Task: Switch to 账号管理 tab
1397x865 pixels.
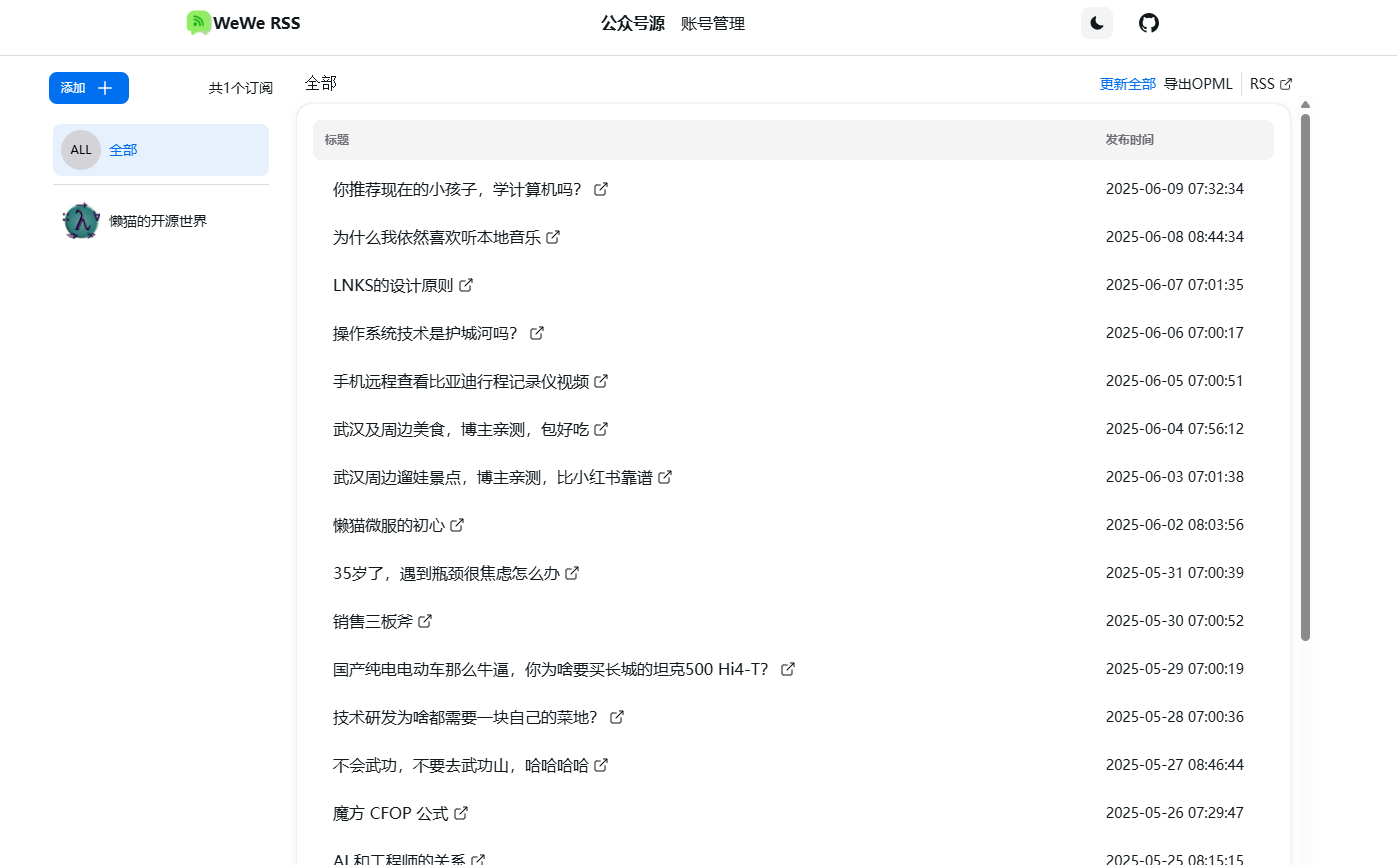Action: [x=713, y=24]
